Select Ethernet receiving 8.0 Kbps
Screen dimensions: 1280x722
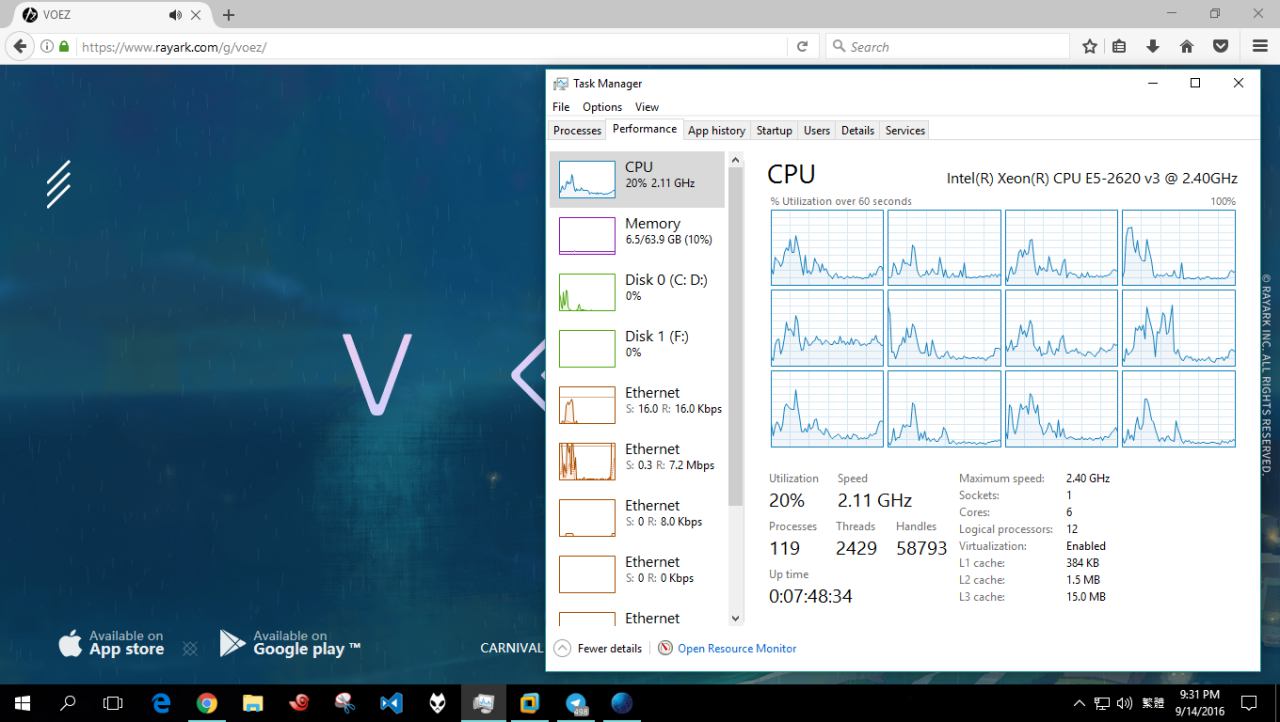637,517
